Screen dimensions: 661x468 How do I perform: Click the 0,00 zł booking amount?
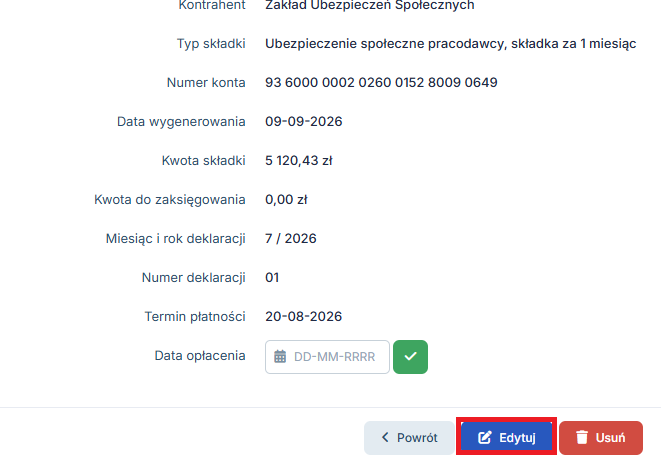click(x=286, y=199)
